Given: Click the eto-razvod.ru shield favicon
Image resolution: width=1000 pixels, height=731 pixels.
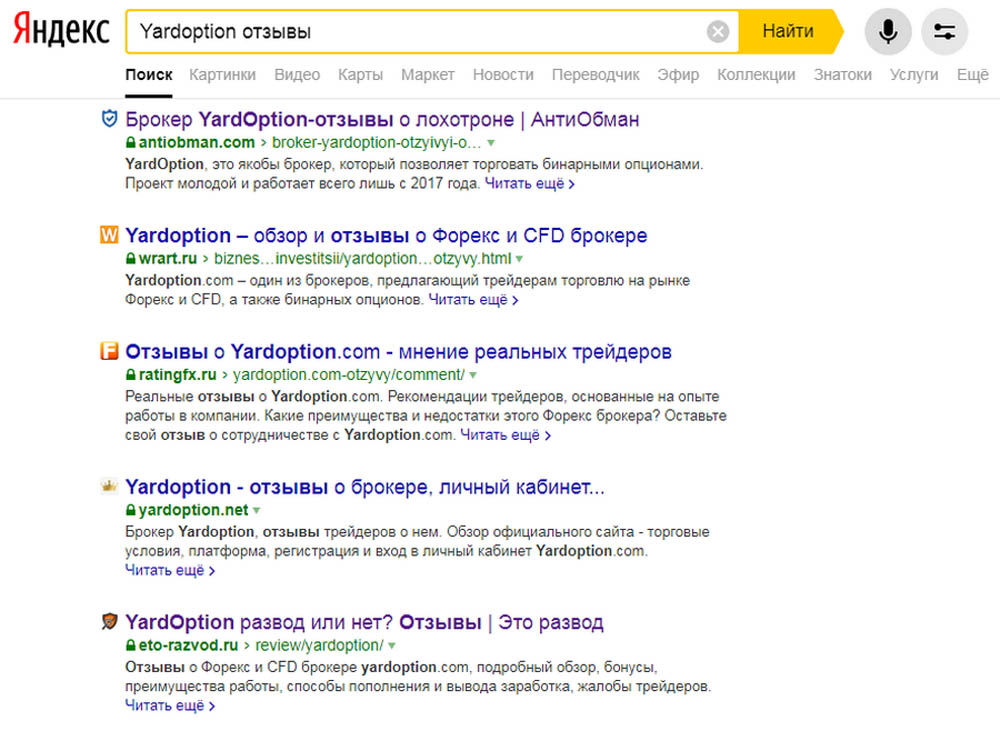Looking at the screenshot, I should pyautogui.click(x=110, y=621).
